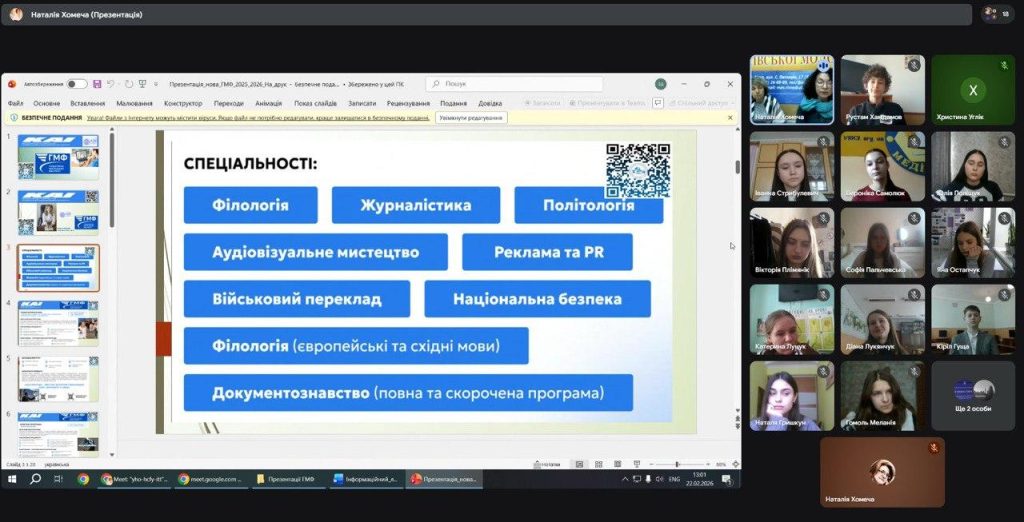Viewport: 1024px width, 522px height.
Task: Expand the 'Ще 2 особи' participants tile
Action: 973,396
